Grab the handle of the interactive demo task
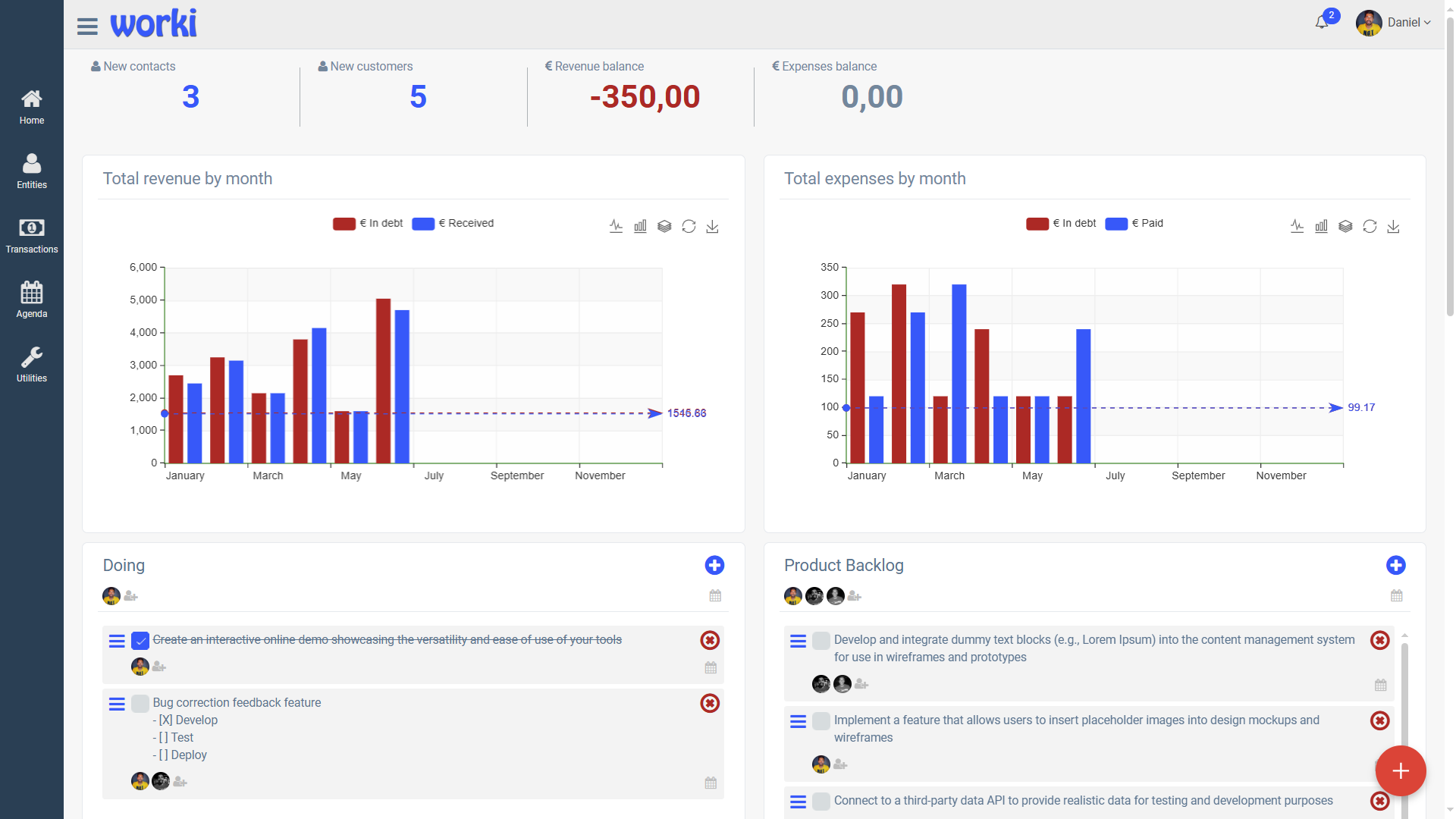The height and width of the screenshot is (819, 1456). 117,641
